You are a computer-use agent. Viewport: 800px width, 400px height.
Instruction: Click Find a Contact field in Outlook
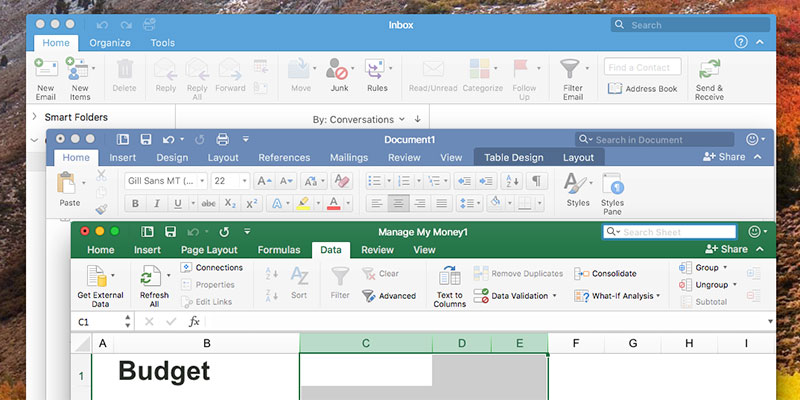[x=642, y=67]
